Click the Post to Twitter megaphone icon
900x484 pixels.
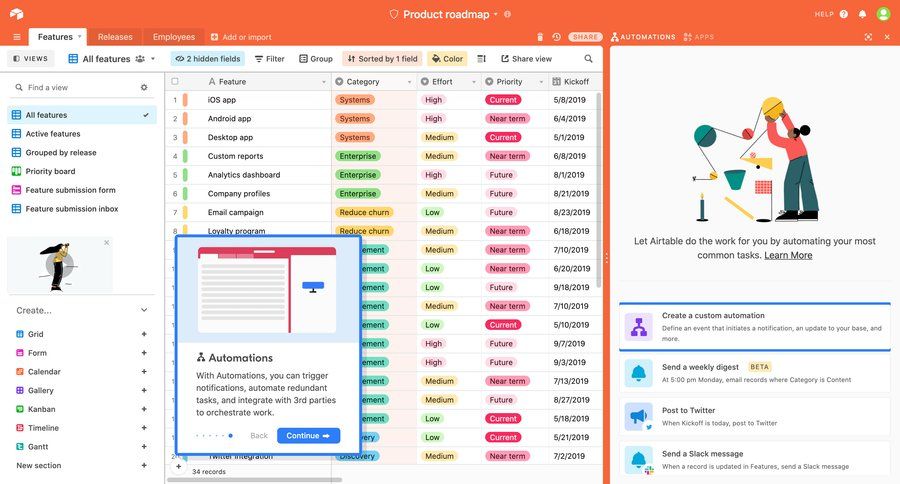[x=638, y=417]
